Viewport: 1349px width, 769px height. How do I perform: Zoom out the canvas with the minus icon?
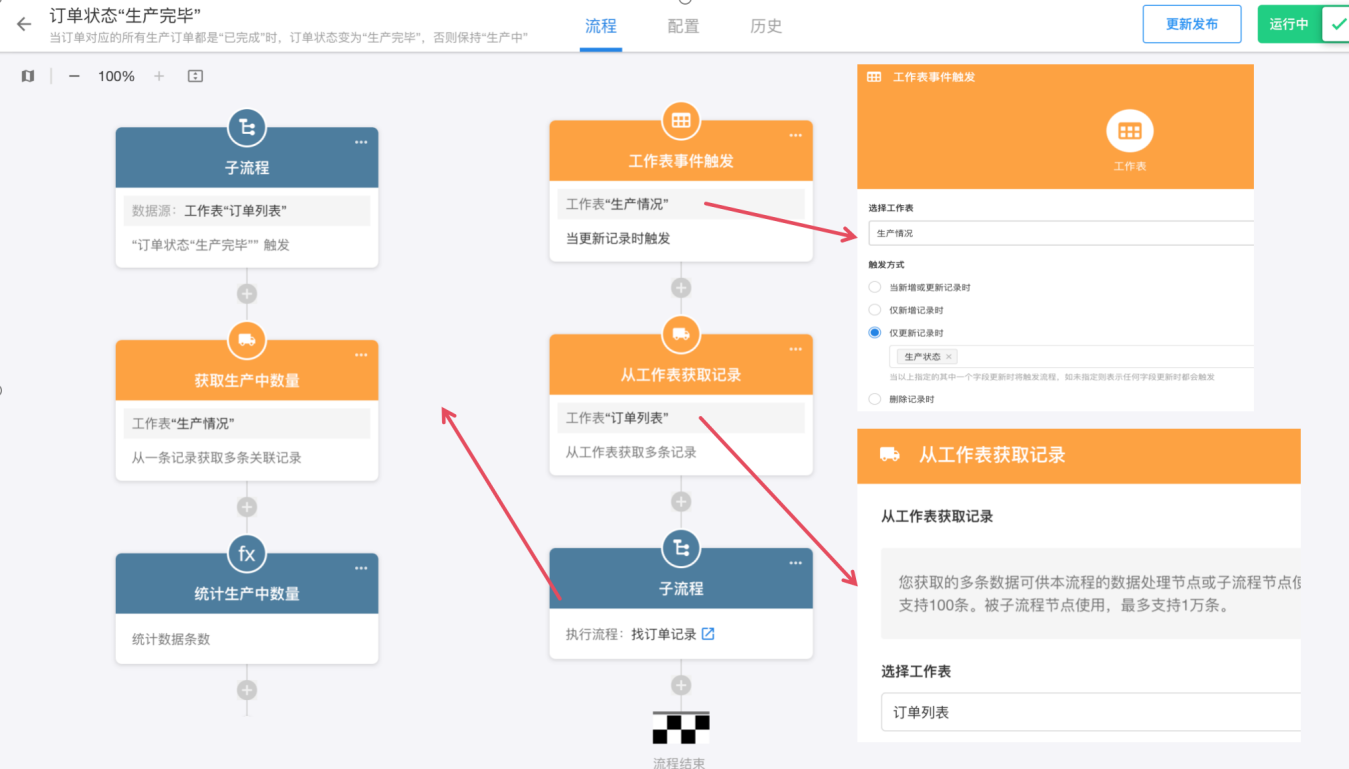[74, 76]
